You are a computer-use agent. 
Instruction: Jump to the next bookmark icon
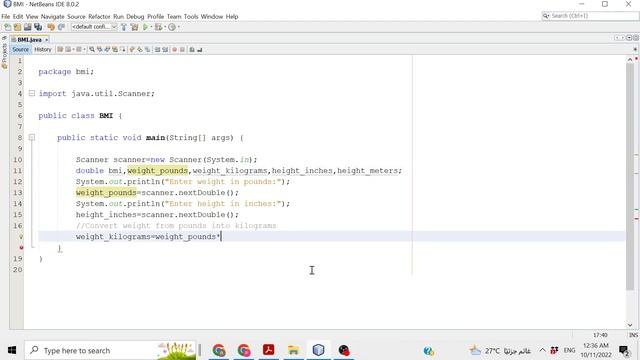tap(140, 49)
